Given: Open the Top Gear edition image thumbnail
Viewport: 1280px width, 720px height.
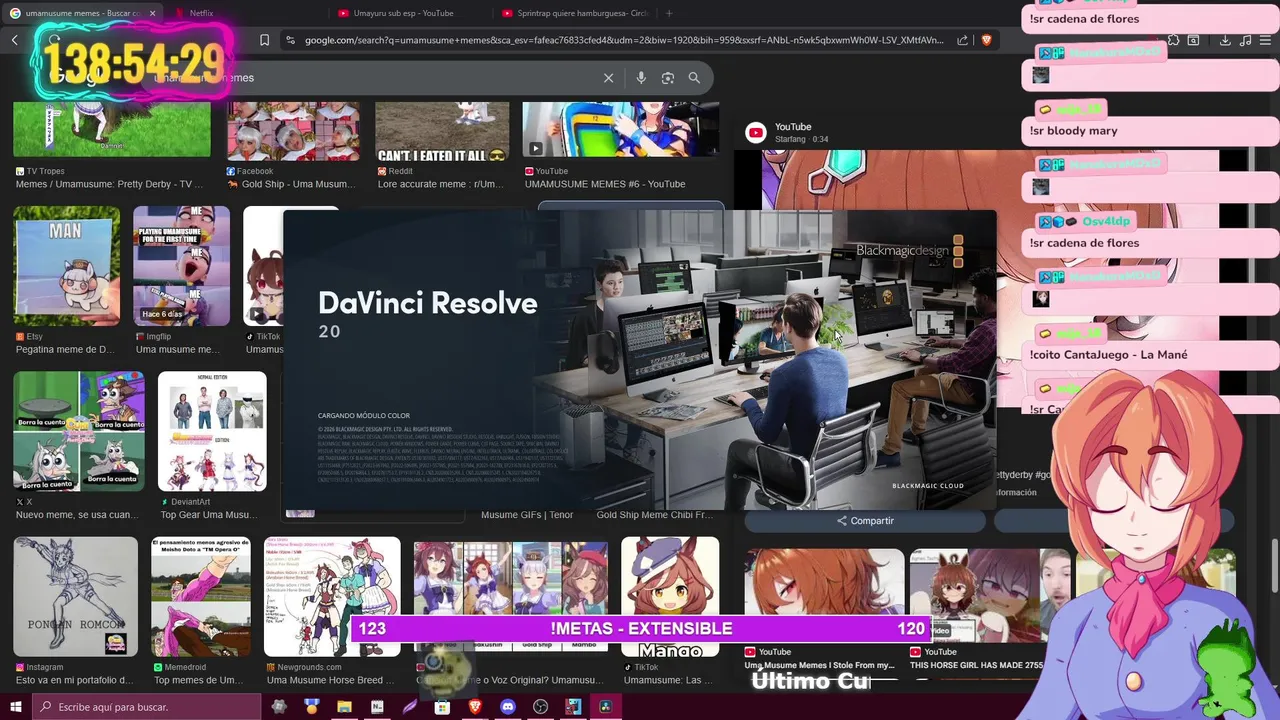Looking at the screenshot, I should point(212,431).
